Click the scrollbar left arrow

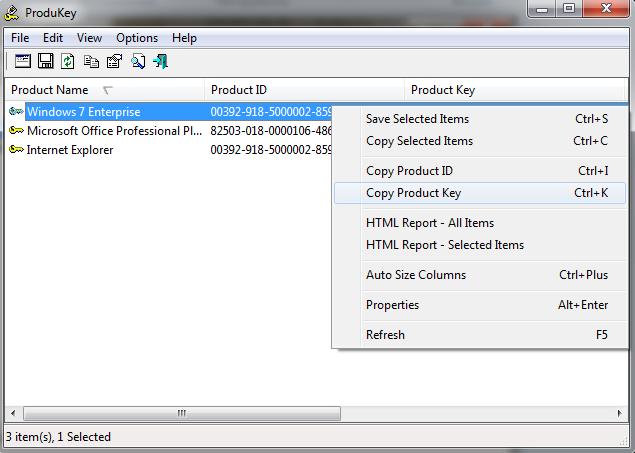(x=13, y=413)
